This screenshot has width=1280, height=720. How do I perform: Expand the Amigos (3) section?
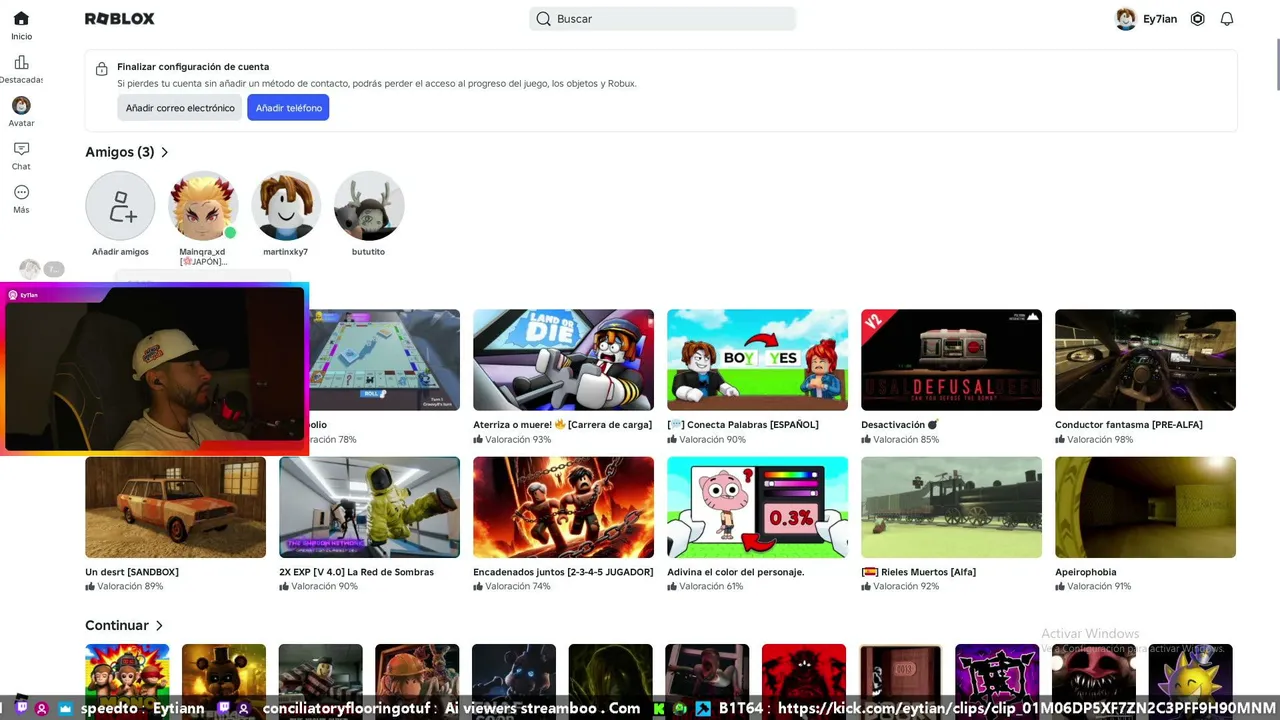tap(127, 152)
